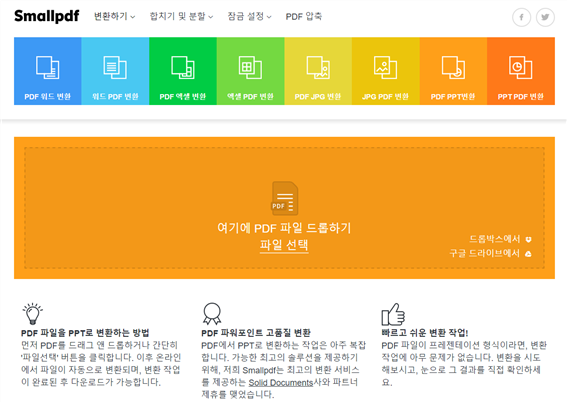The image size is (567, 402).
Task: Select the PDF JPG 변환 tile
Action: (318, 71)
